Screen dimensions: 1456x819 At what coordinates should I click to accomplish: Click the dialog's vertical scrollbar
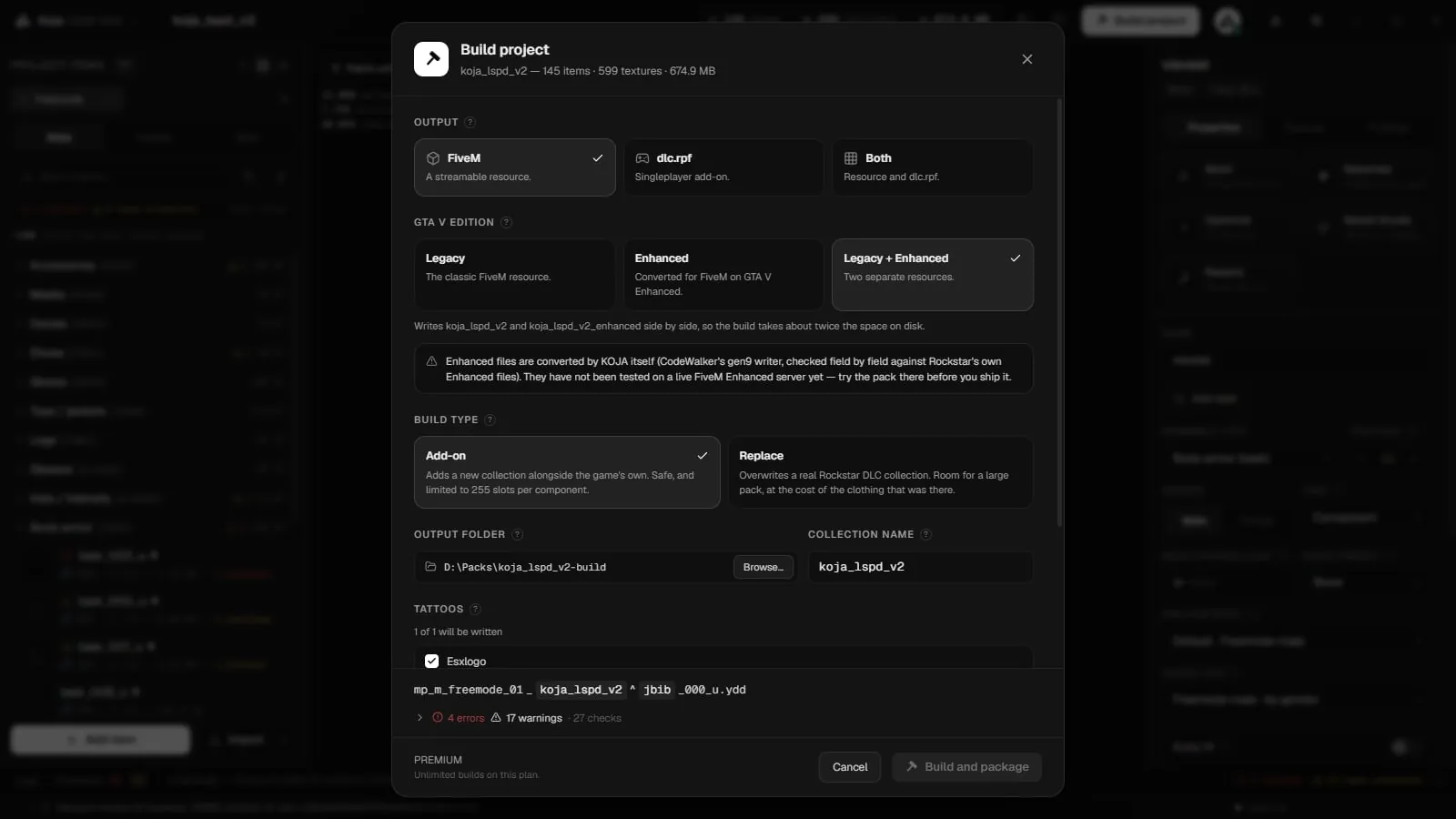click(x=1059, y=314)
